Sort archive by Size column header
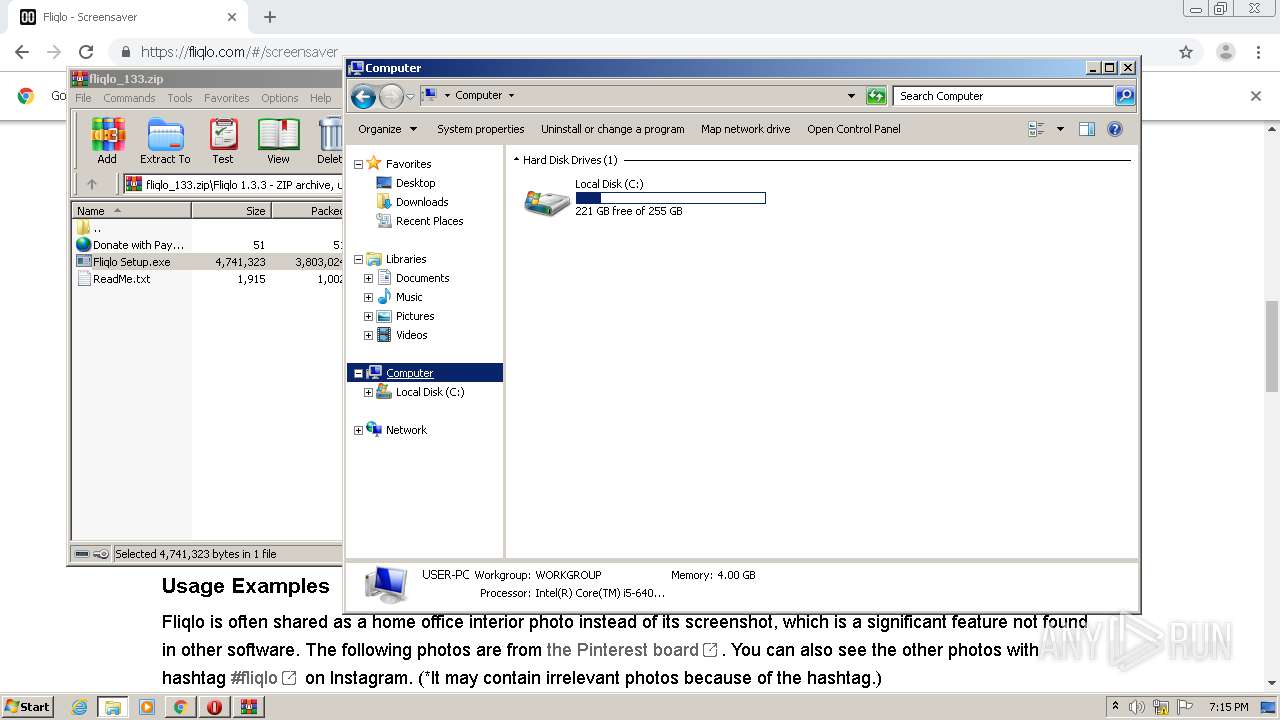This screenshot has width=1280, height=720. 231,211
